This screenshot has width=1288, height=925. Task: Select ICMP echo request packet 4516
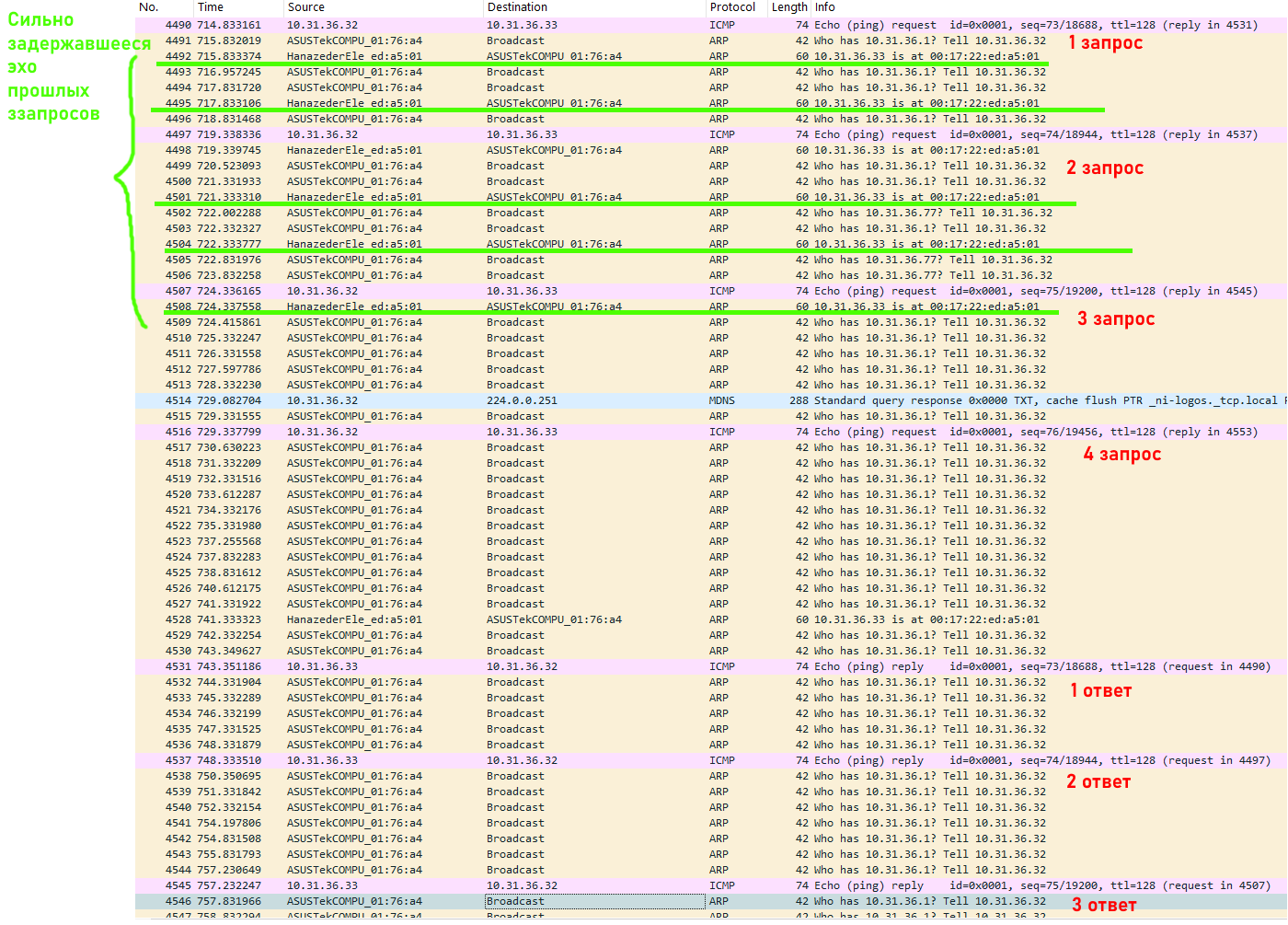552,432
